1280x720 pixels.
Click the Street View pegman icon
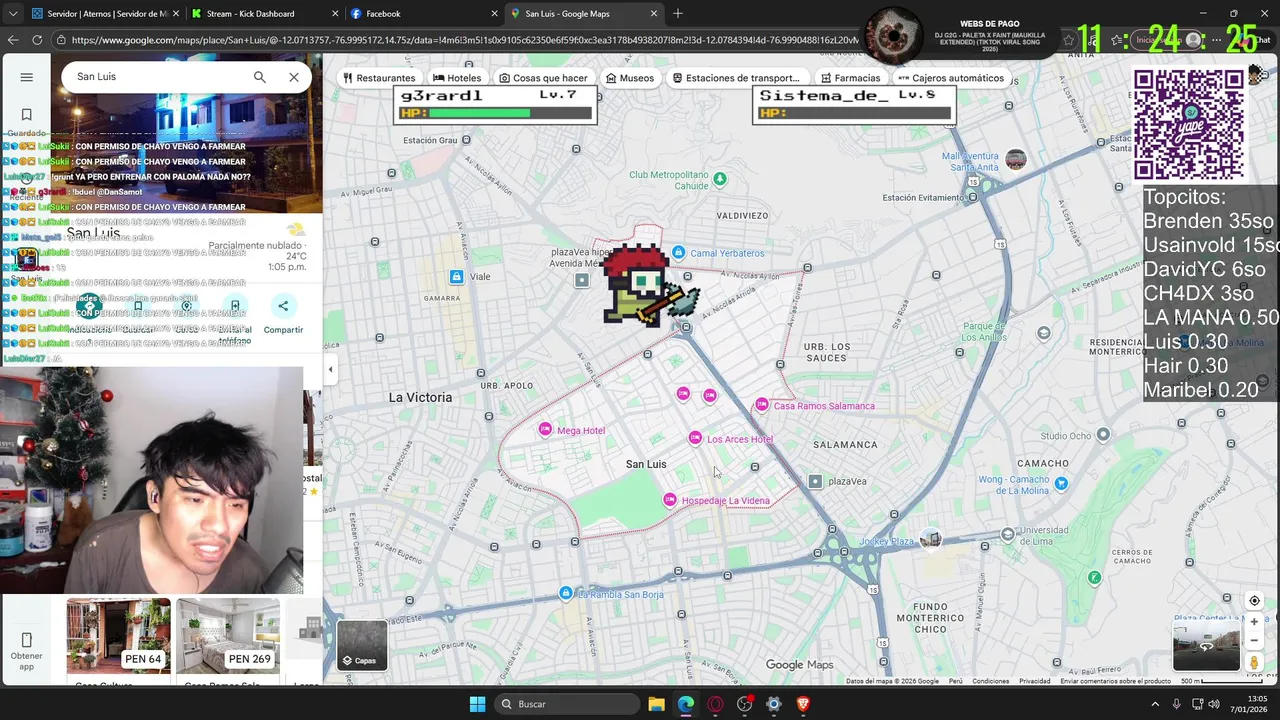click(1254, 662)
